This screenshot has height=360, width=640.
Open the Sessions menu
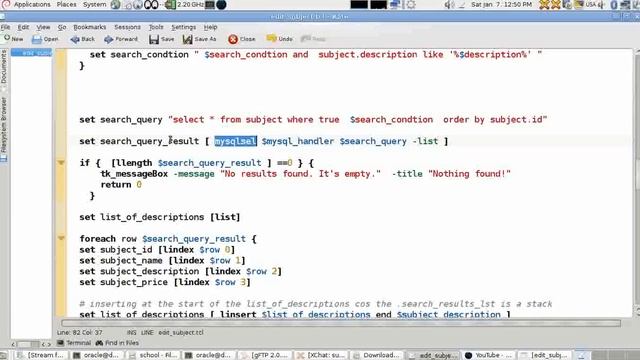(127, 27)
